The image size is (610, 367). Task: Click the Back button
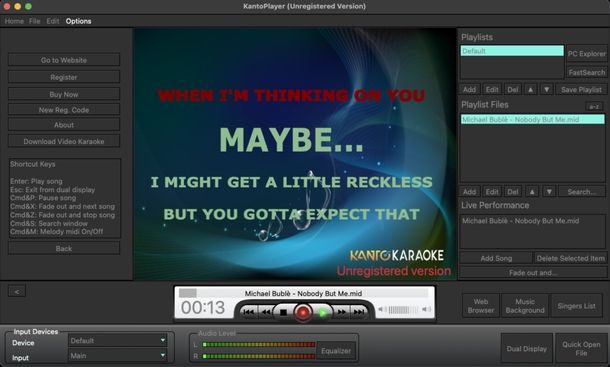64,248
